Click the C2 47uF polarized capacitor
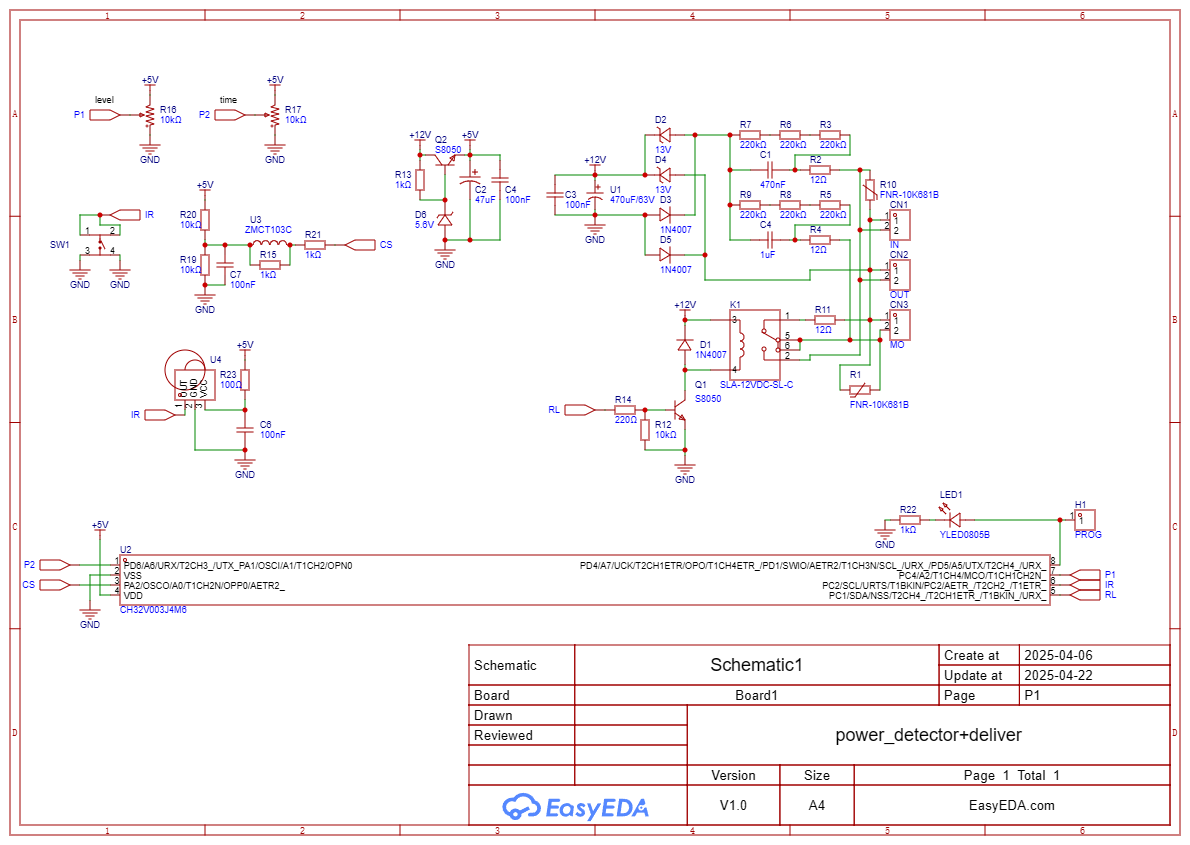The height and width of the screenshot is (845, 1190). coord(470,181)
